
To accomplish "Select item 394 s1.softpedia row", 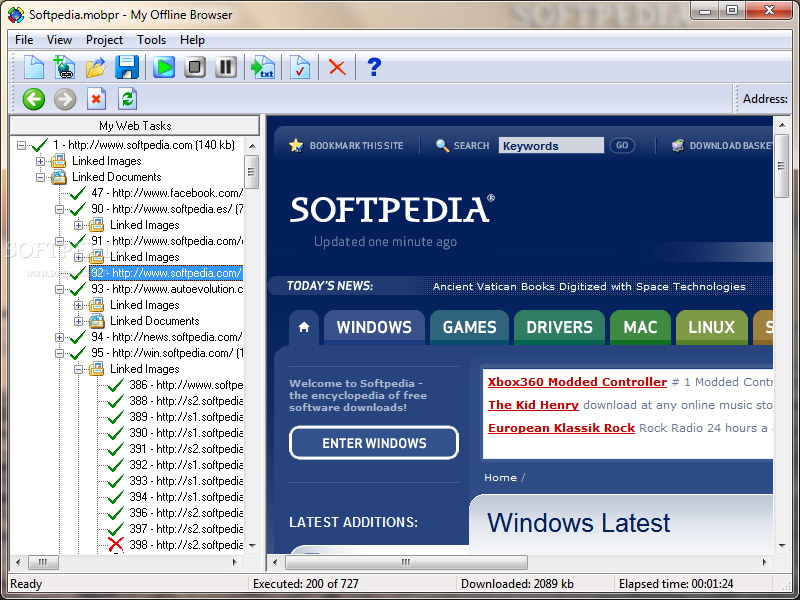I will pos(186,496).
